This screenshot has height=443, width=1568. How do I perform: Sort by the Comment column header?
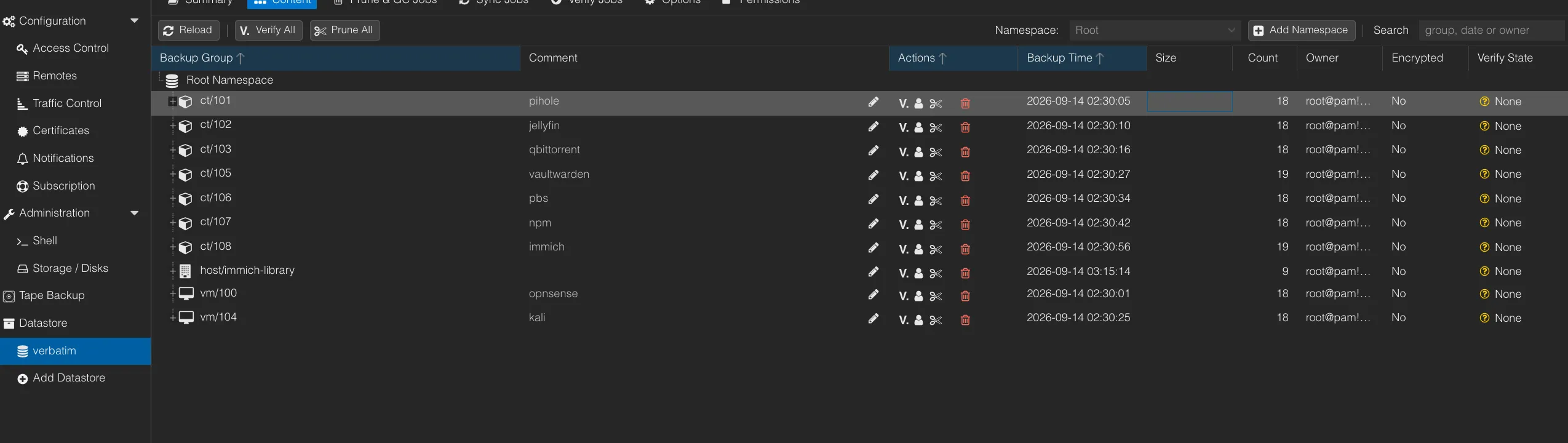[x=704, y=58]
